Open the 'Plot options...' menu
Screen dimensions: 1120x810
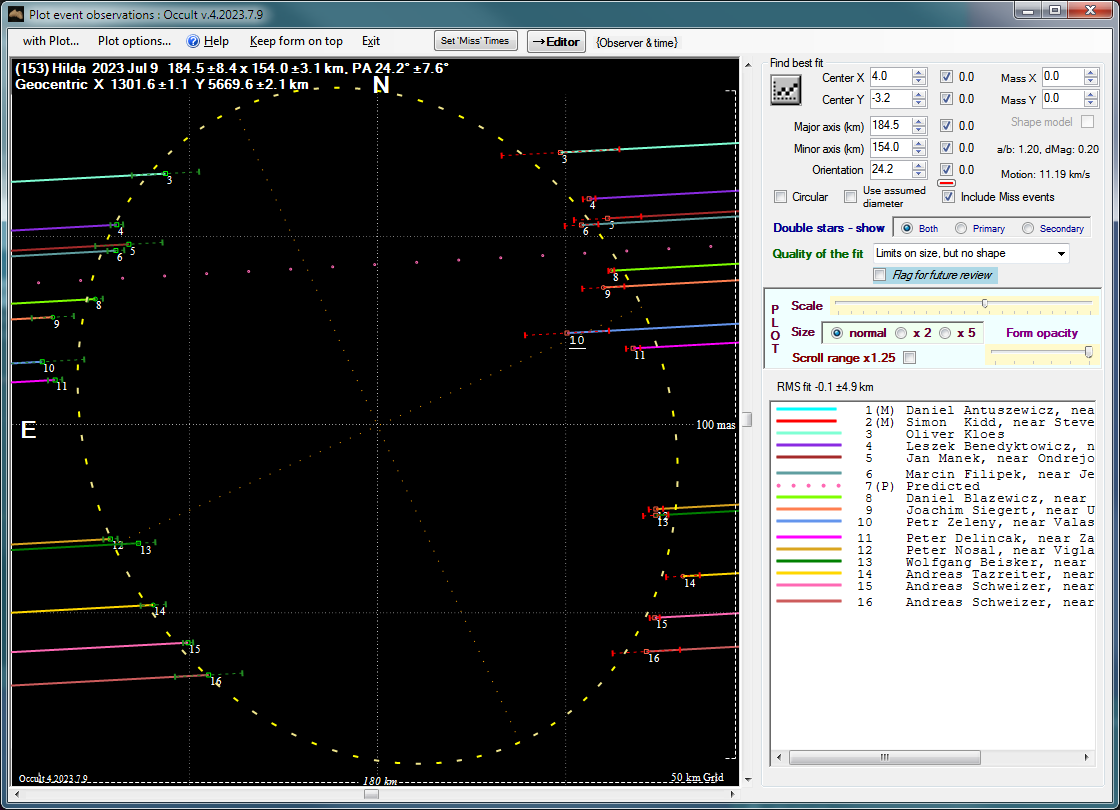coord(134,41)
